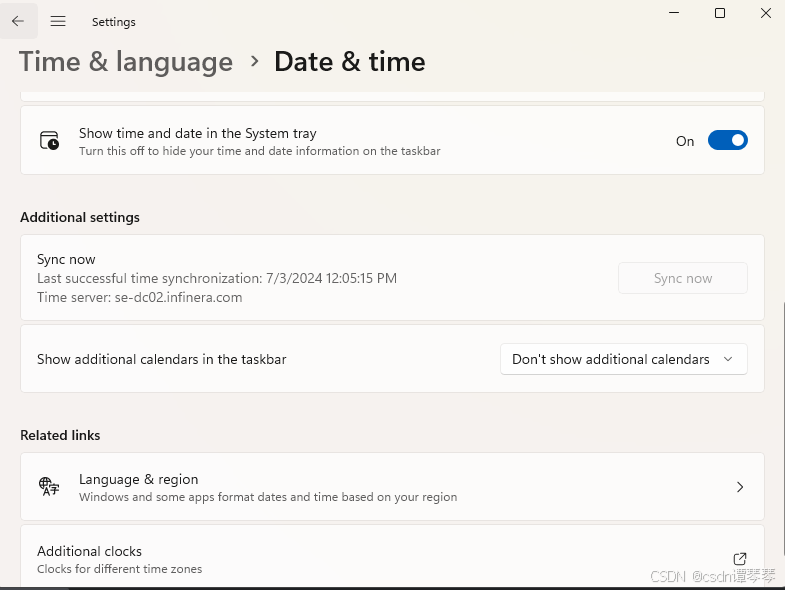Click the Additional clocks external link icon
Image resolution: width=785 pixels, height=590 pixels.
click(x=740, y=559)
